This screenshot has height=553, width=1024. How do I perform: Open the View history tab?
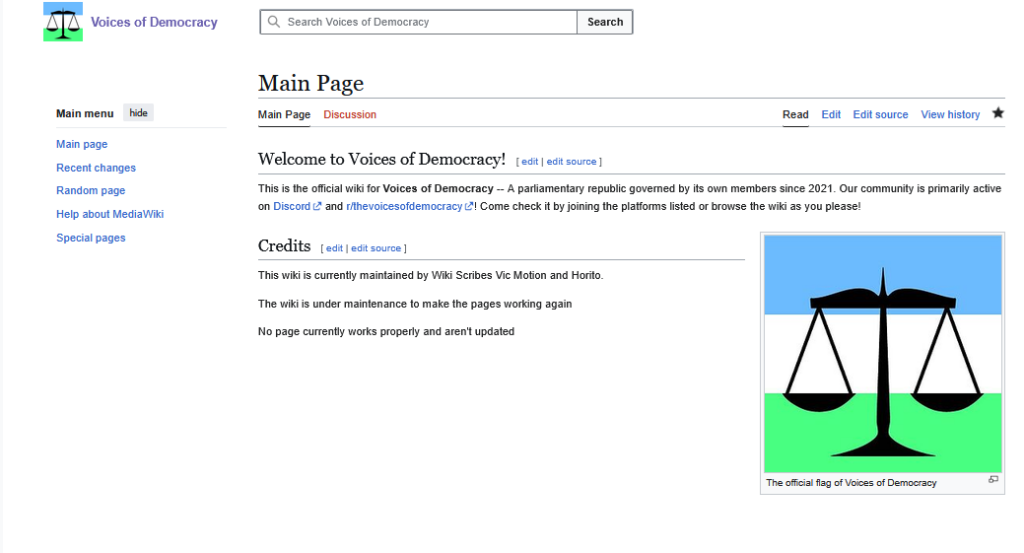pos(950,114)
